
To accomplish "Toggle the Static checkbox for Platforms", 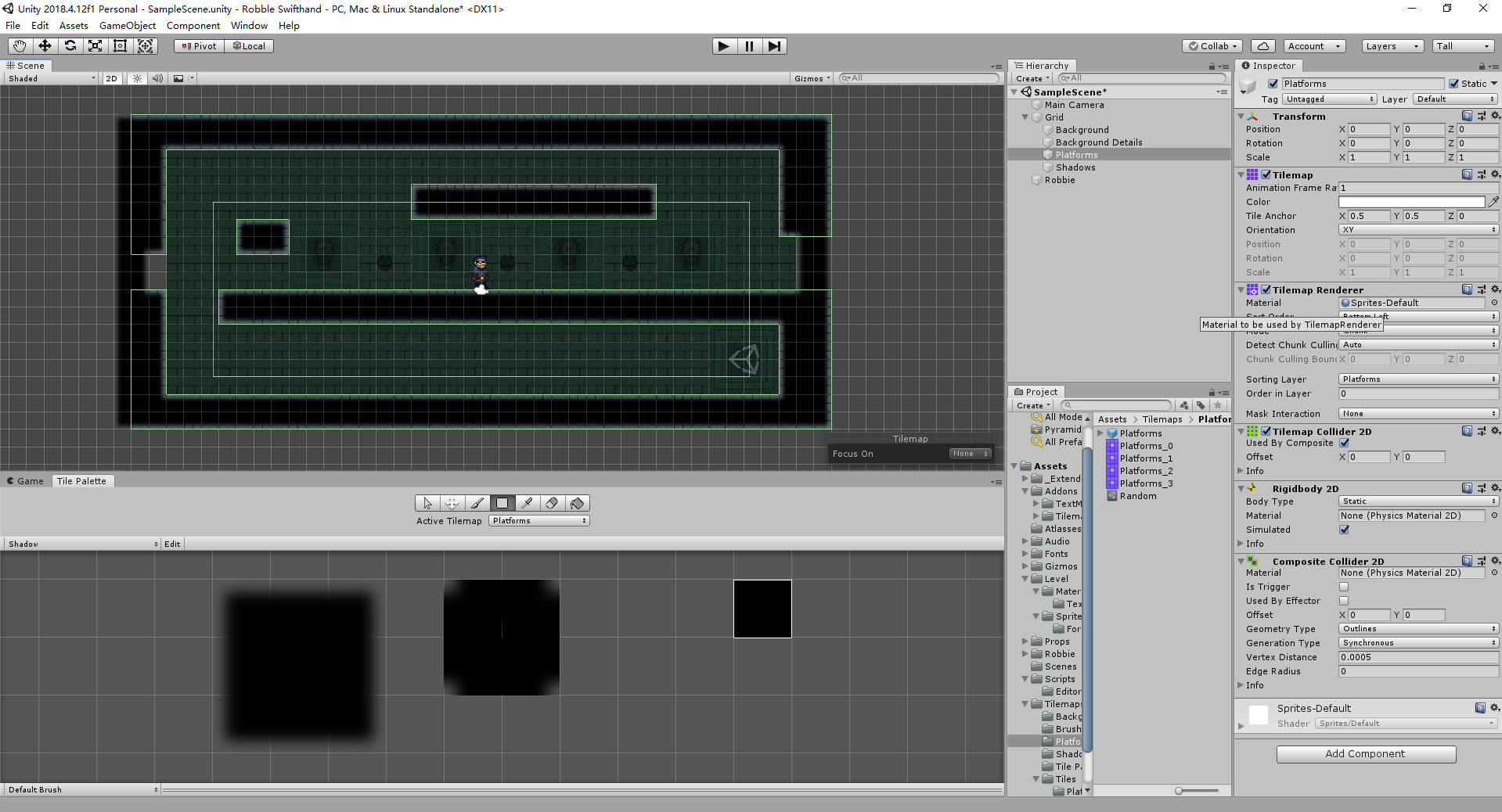I will point(1453,84).
